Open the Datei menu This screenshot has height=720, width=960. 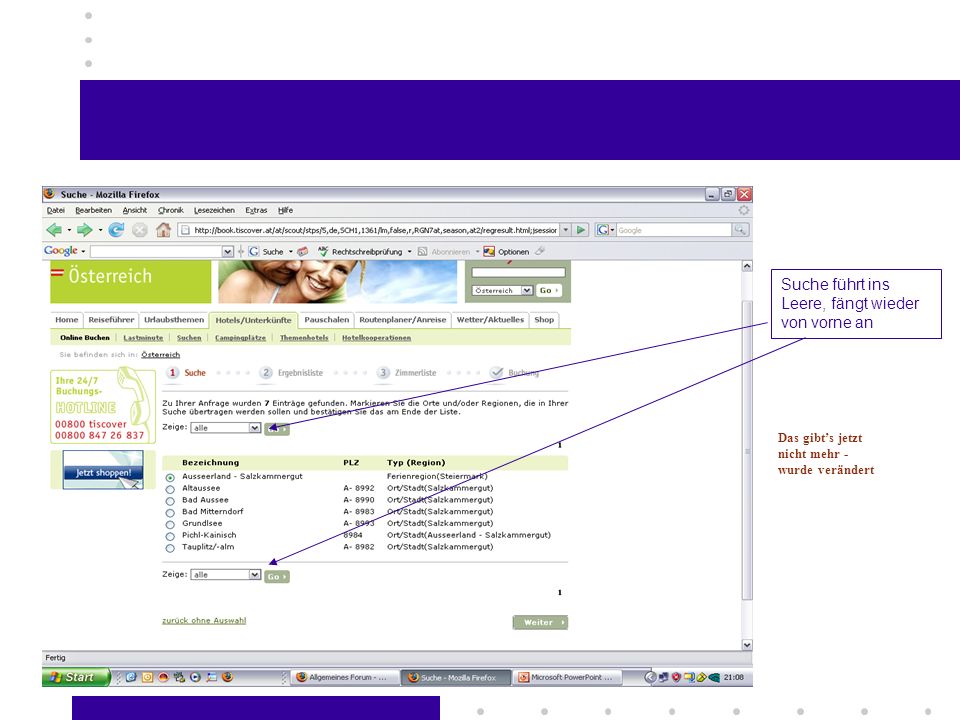(55, 210)
